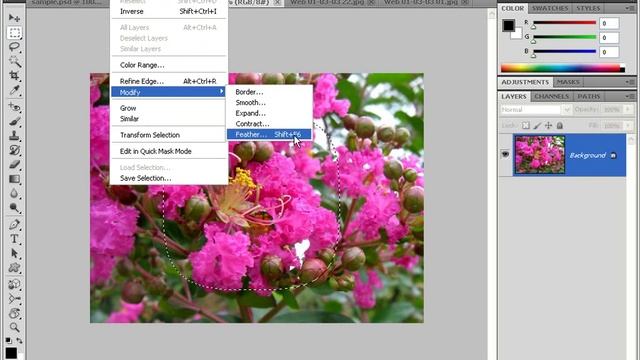The width and height of the screenshot is (640, 360).
Task: Swap foreground and background colors
Action: pos(19,340)
